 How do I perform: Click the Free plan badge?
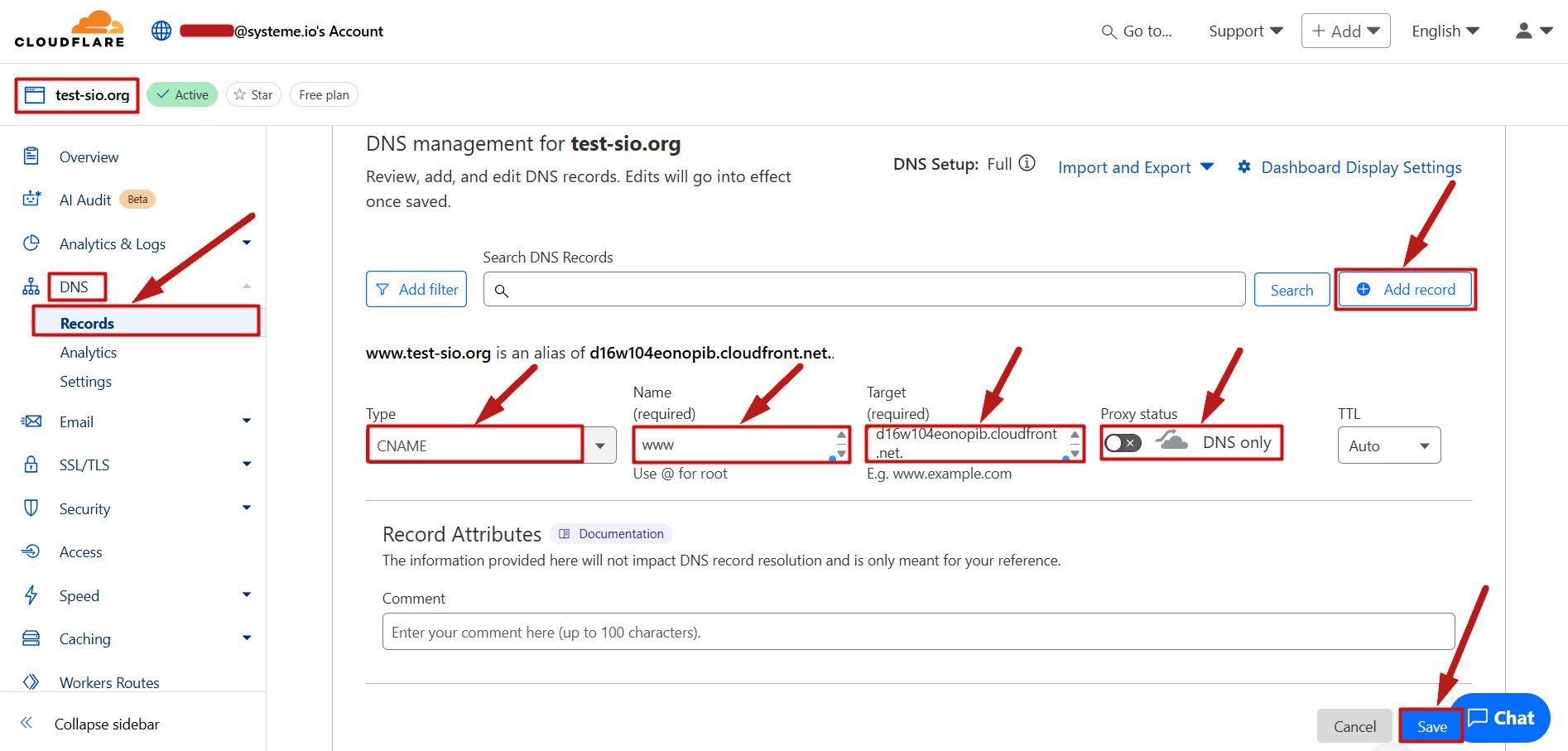tap(324, 94)
